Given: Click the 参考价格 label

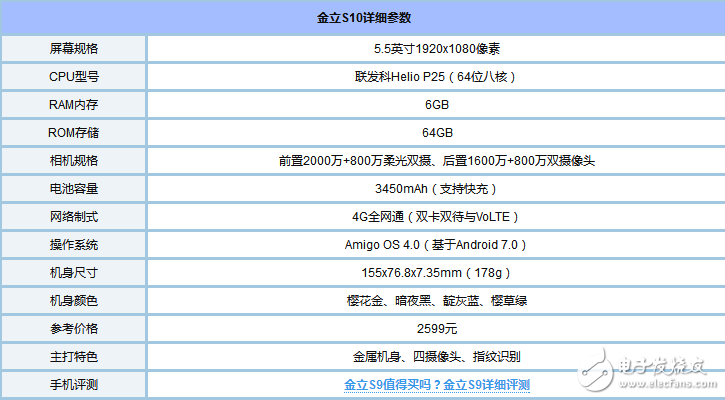Looking at the screenshot, I should [x=74, y=329].
